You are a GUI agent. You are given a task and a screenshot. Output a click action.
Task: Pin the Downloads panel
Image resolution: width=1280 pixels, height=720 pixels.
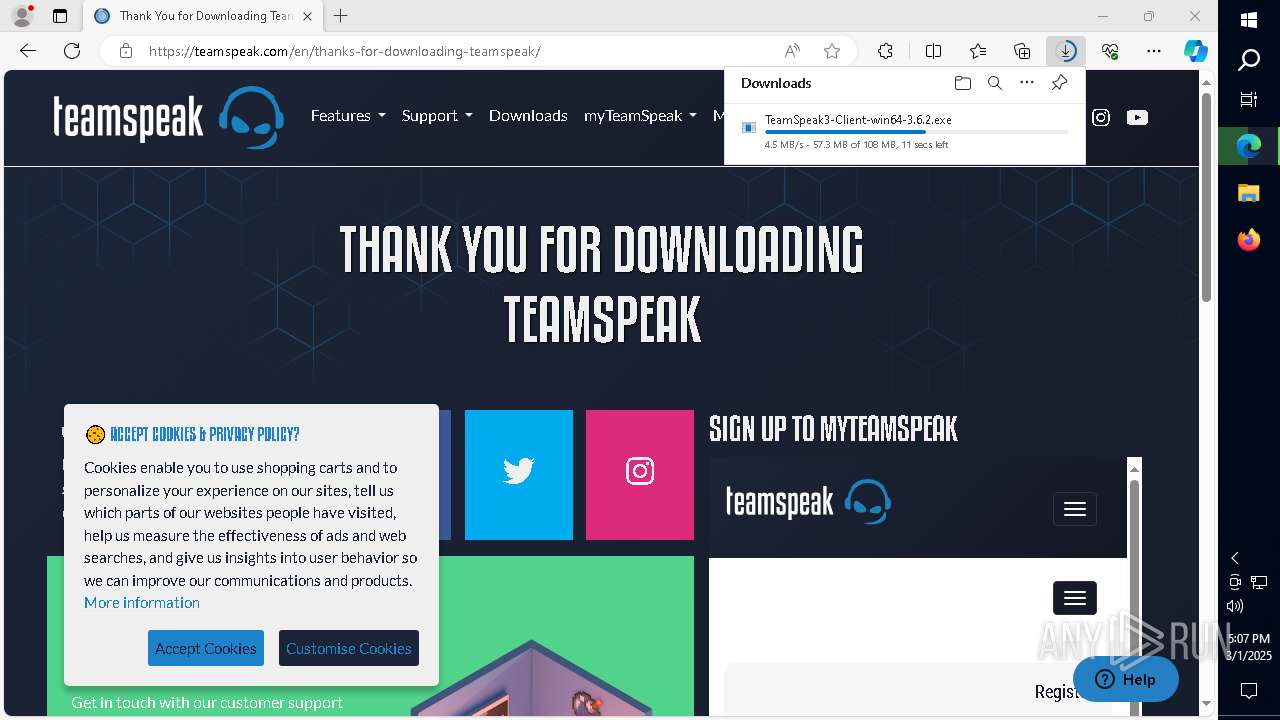click(x=1059, y=83)
